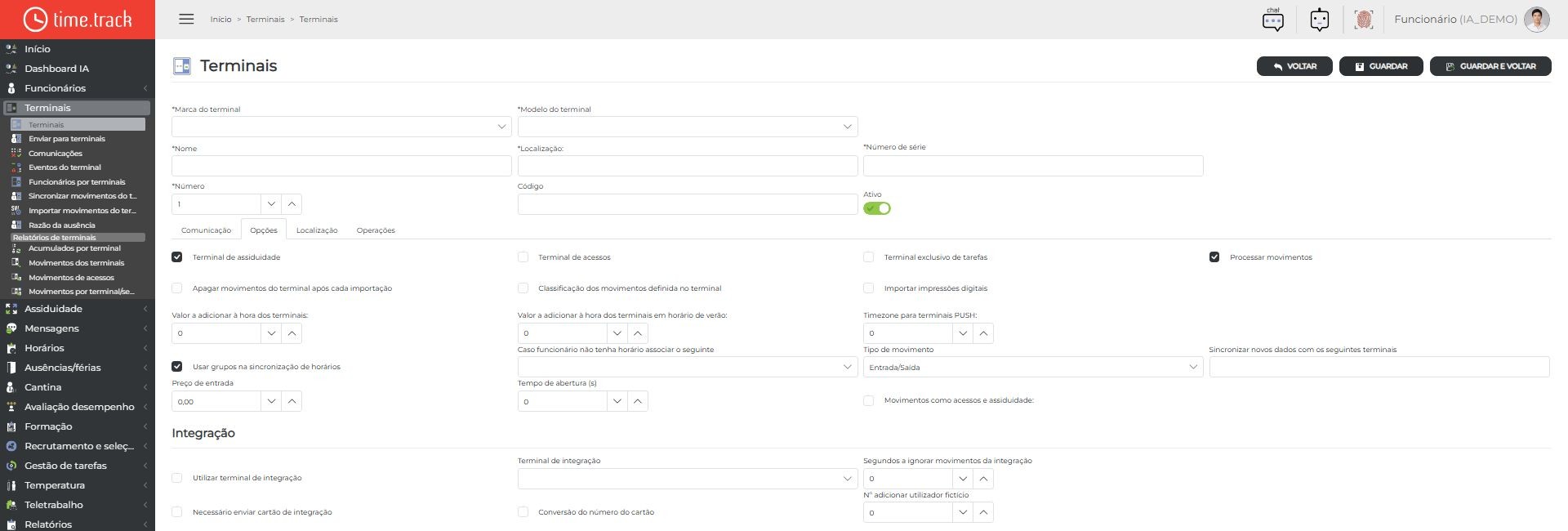Click the Funcionários sidebar icon
This screenshot has width=1568, height=531.
(x=11, y=88)
